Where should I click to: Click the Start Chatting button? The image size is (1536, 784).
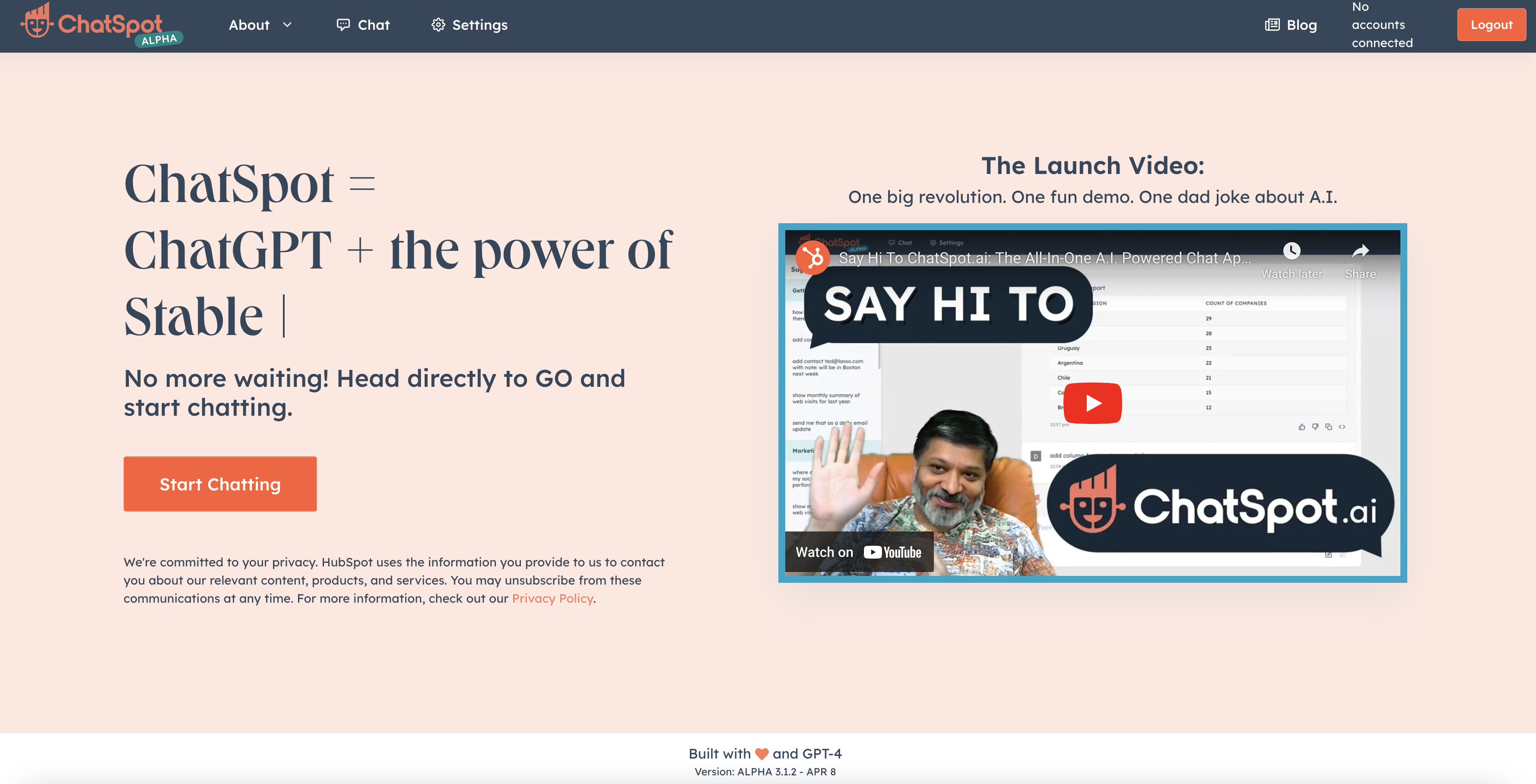220,484
